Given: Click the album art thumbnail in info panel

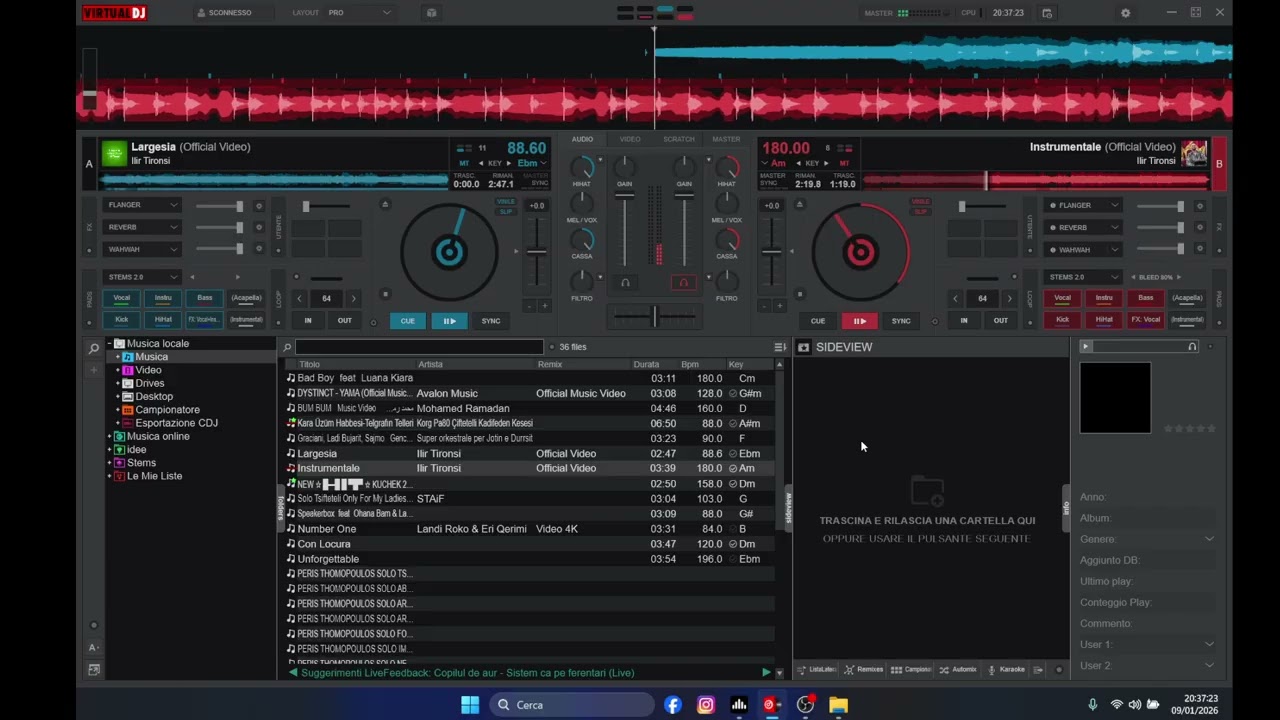Looking at the screenshot, I should click(x=1115, y=398).
